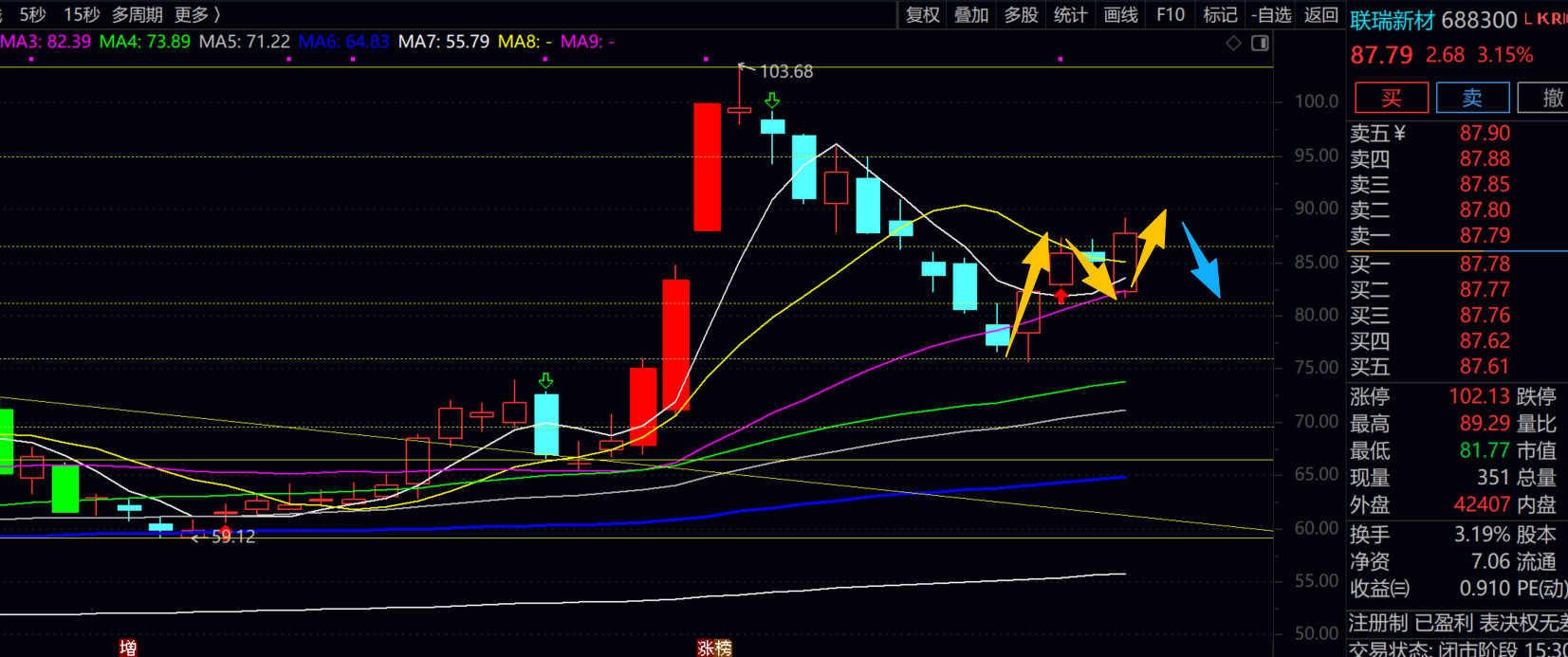Viewport: 1568px width, 657px height.
Task: Select the blue downward arrow drawing
Action: 1201,261
